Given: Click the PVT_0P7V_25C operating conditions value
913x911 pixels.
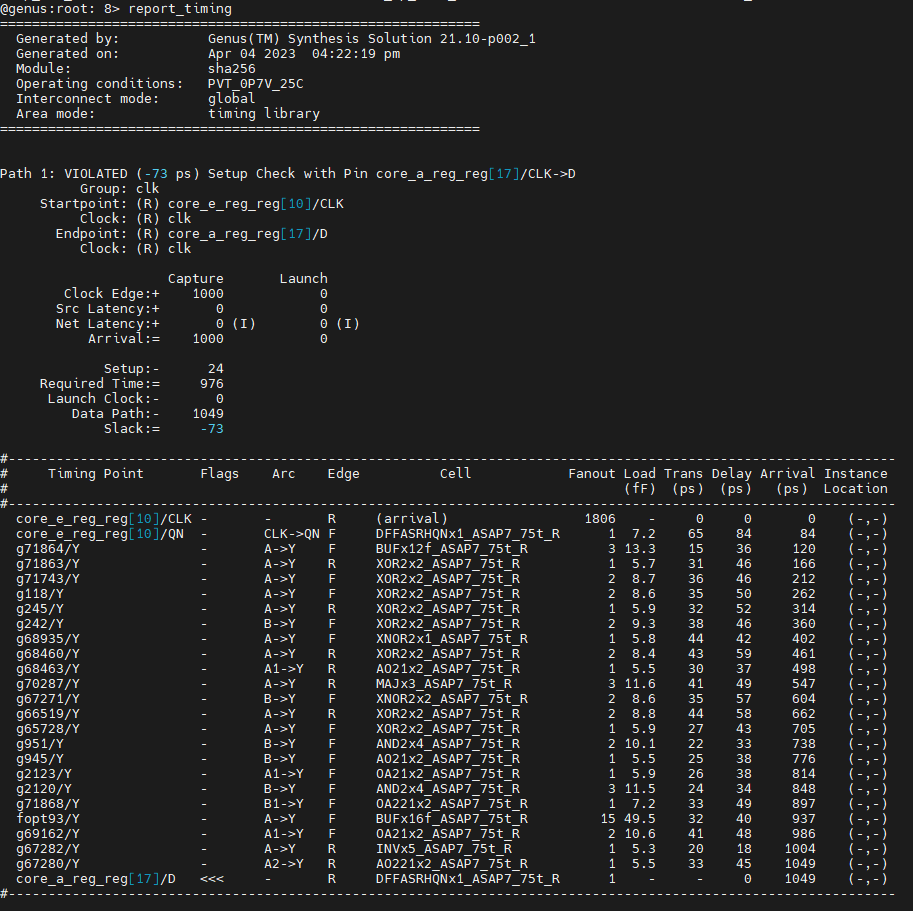Looking at the screenshot, I should pos(256,84).
